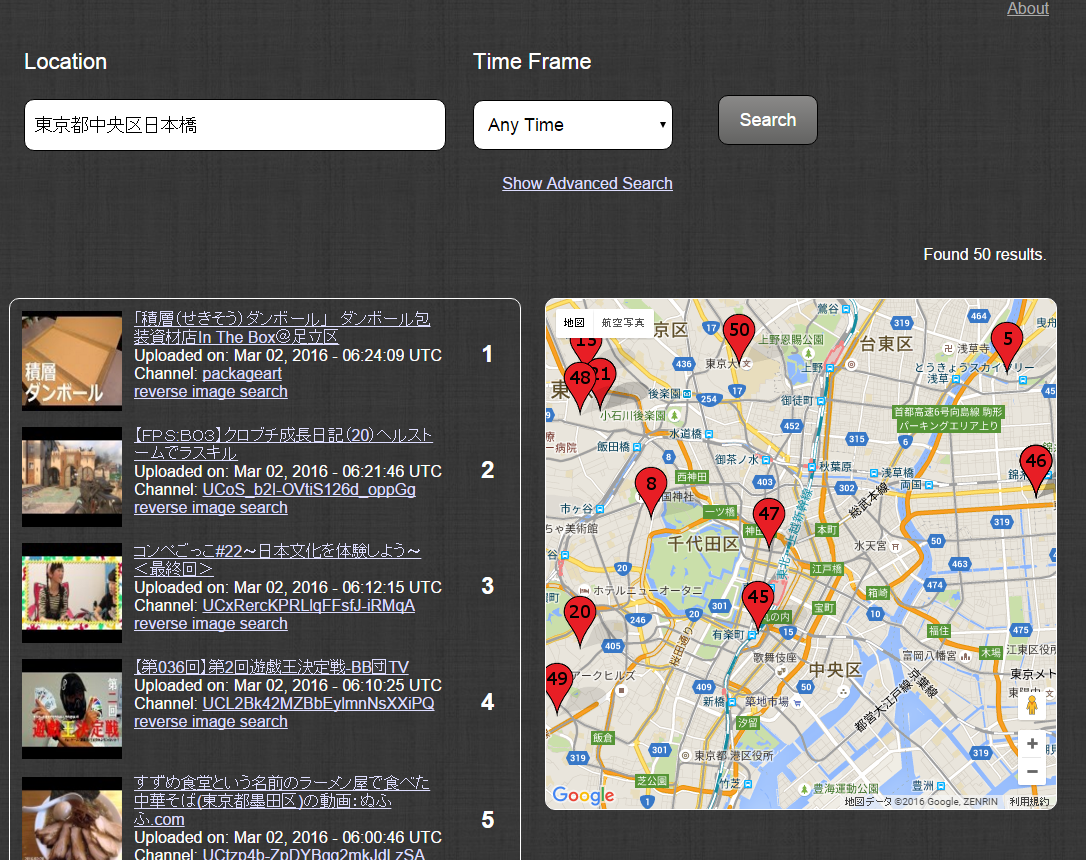Reverse image search for result 1
Viewport: 1086px width, 860px height.
point(211,392)
